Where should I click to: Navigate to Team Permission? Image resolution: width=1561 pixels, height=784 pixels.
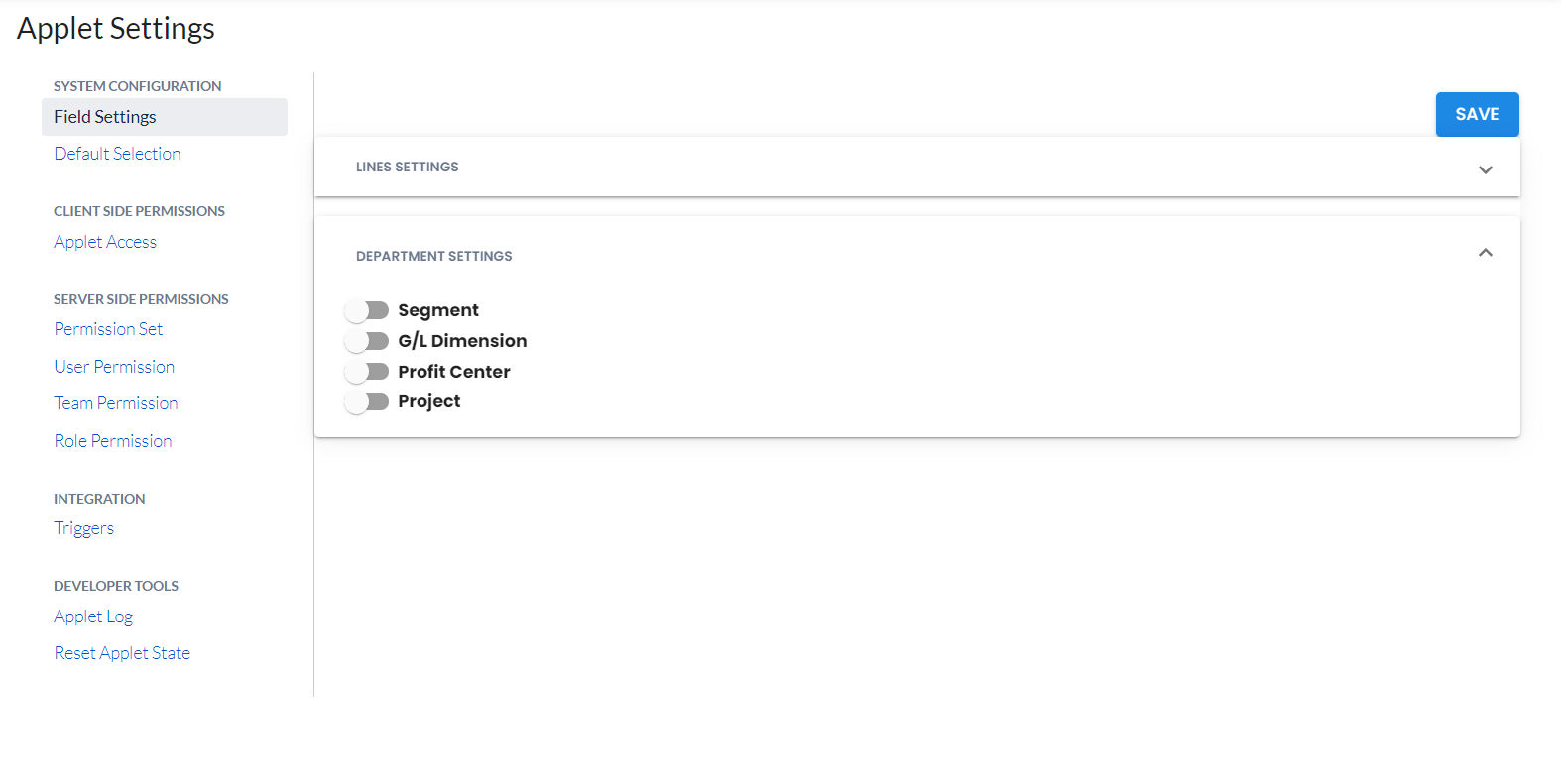tap(116, 403)
